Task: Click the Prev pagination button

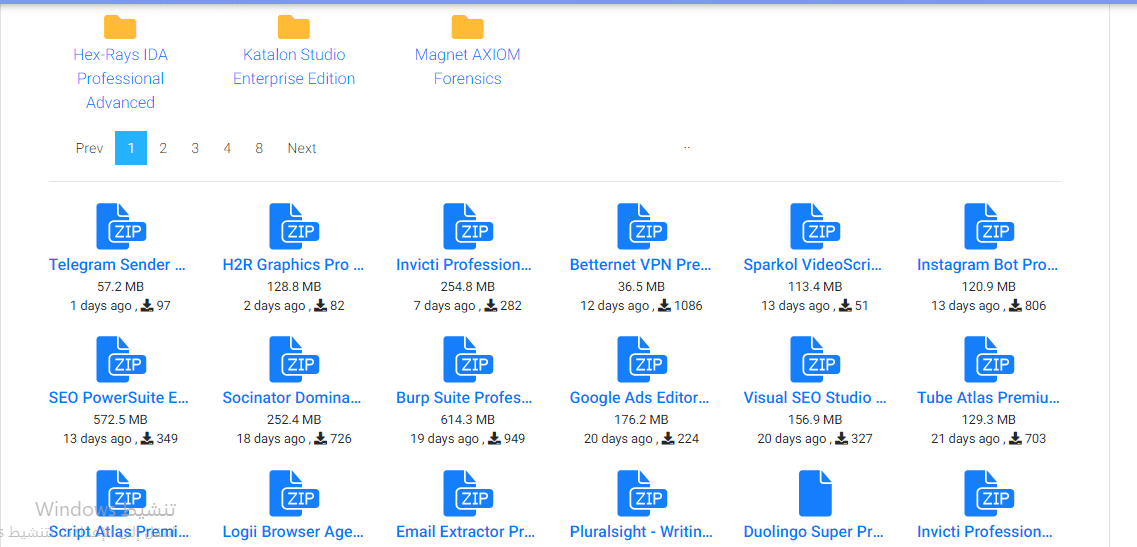Action: coord(89,148)
